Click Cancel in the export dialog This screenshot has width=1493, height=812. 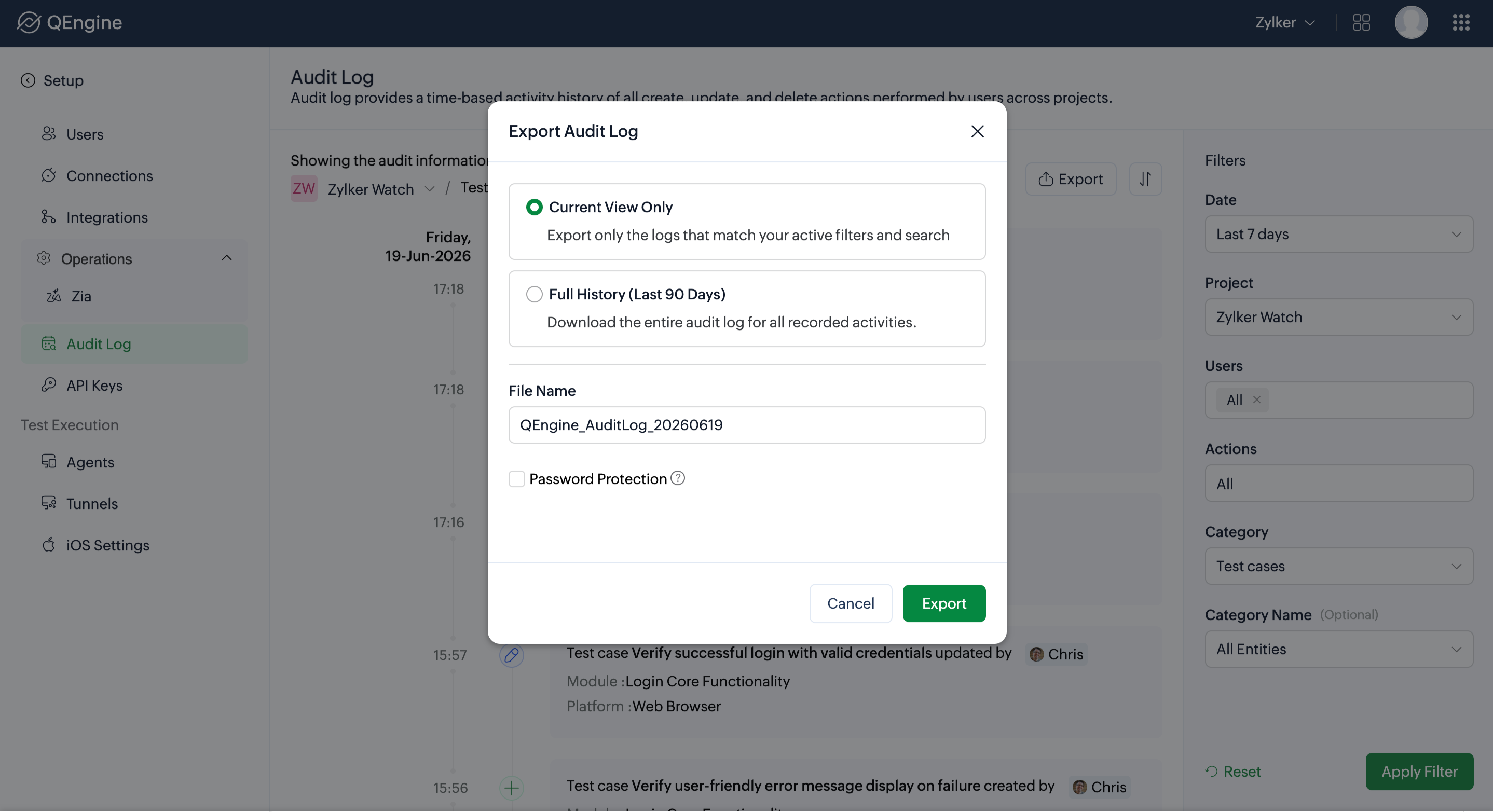click(850, 603)
